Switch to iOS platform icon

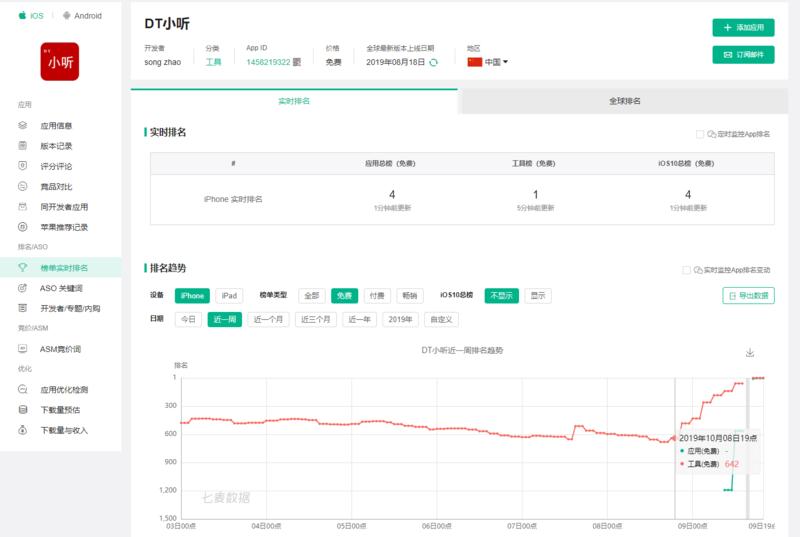[x=22, y=16]
